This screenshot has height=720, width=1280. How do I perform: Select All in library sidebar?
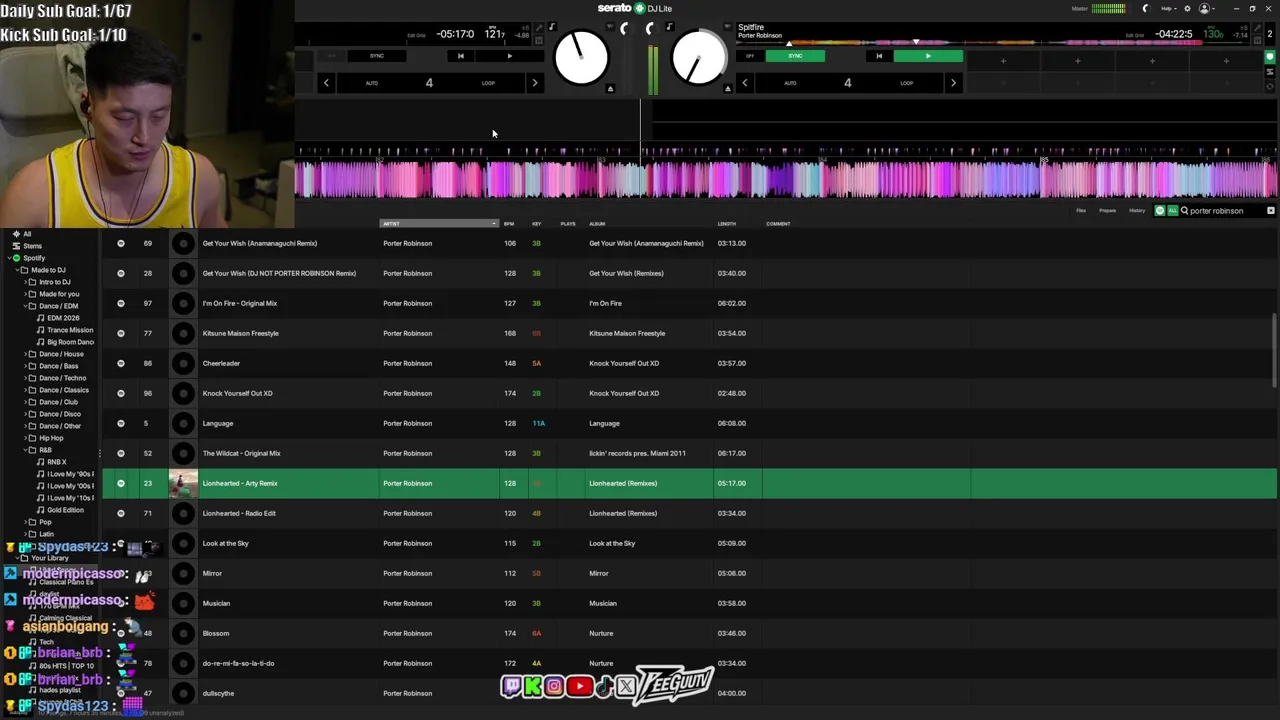click(27, 234)
